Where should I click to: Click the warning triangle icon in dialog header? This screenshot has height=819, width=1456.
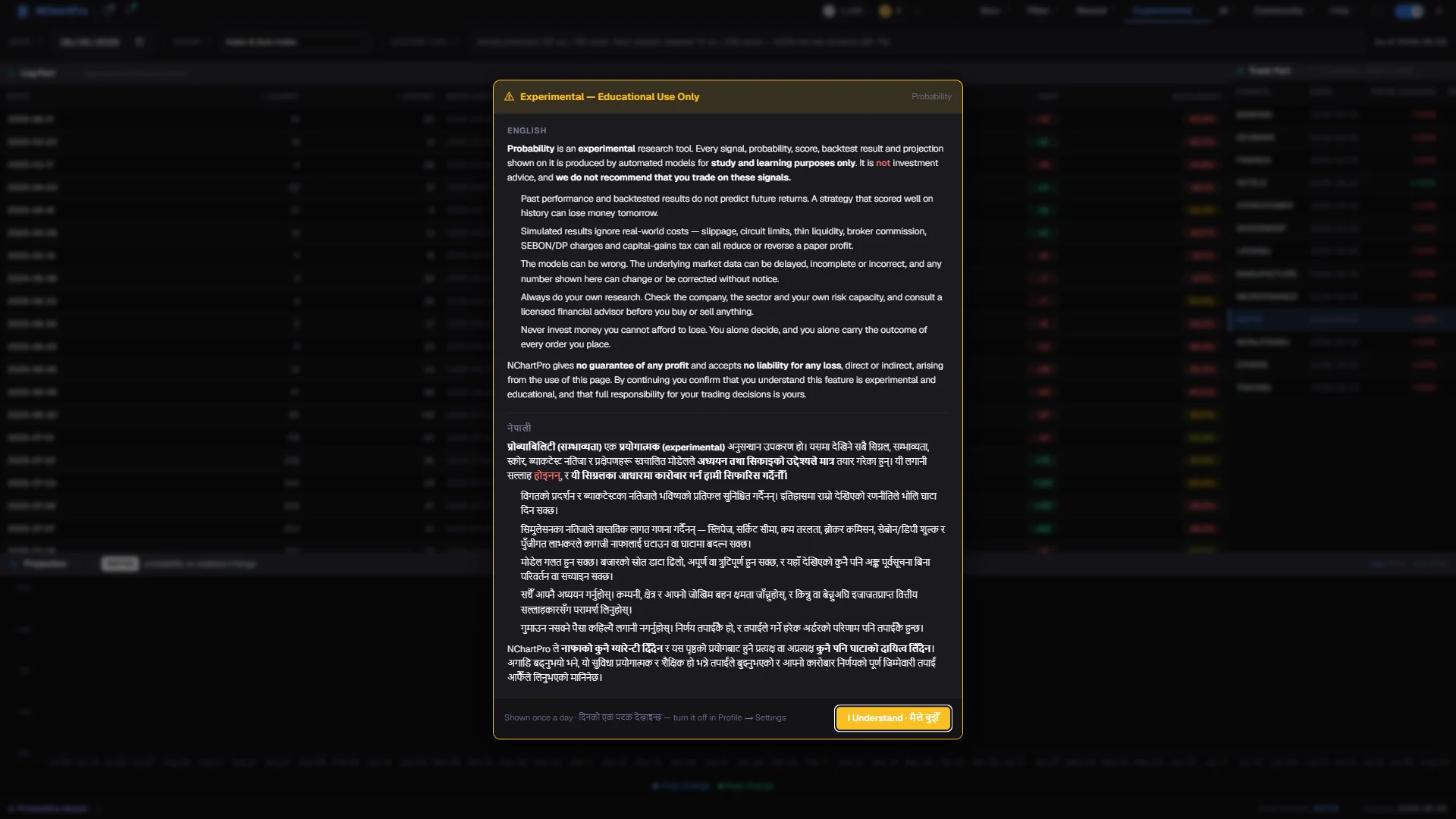click(509, 97)
